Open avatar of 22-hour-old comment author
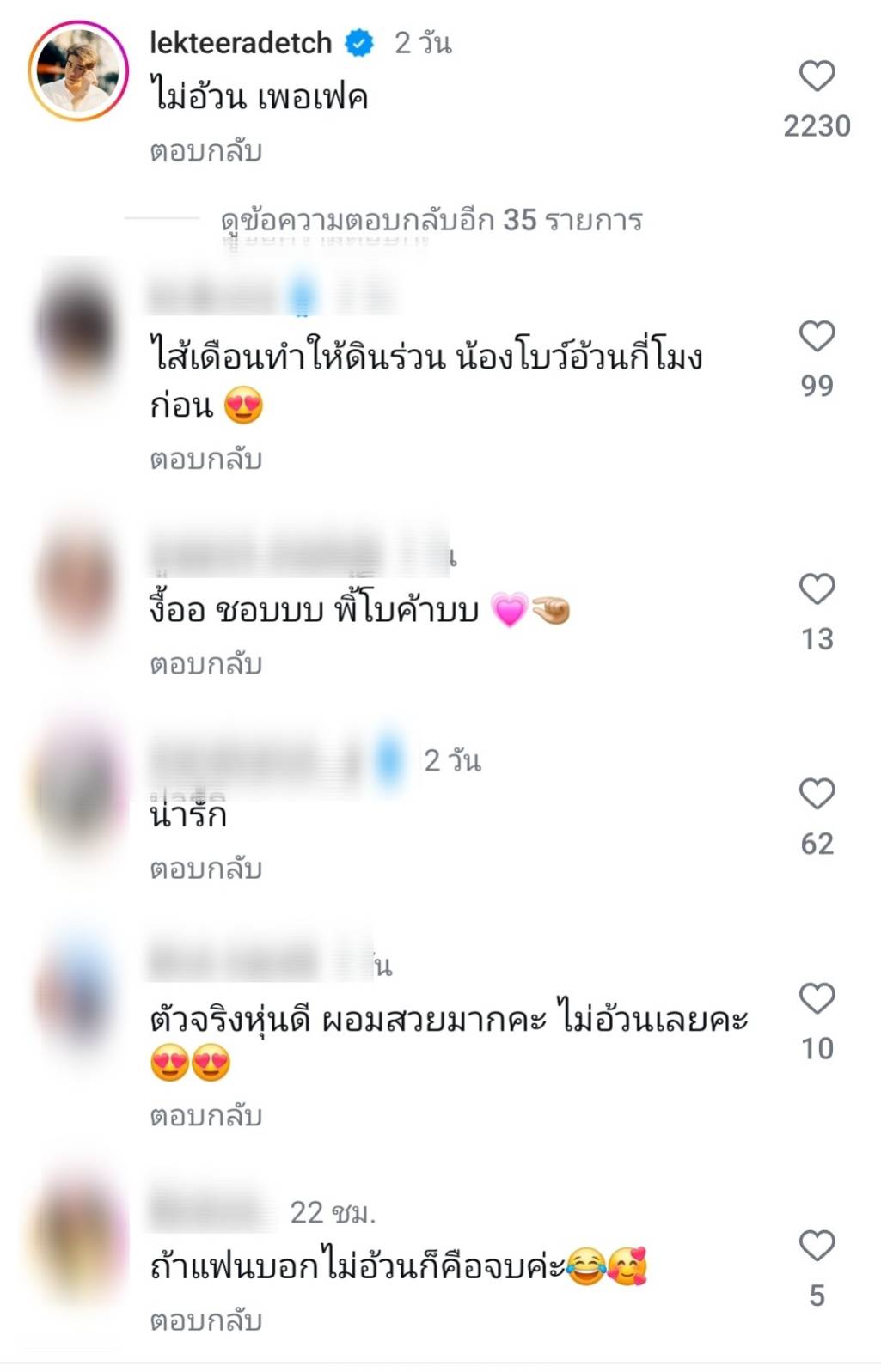 coord(77,1241)
